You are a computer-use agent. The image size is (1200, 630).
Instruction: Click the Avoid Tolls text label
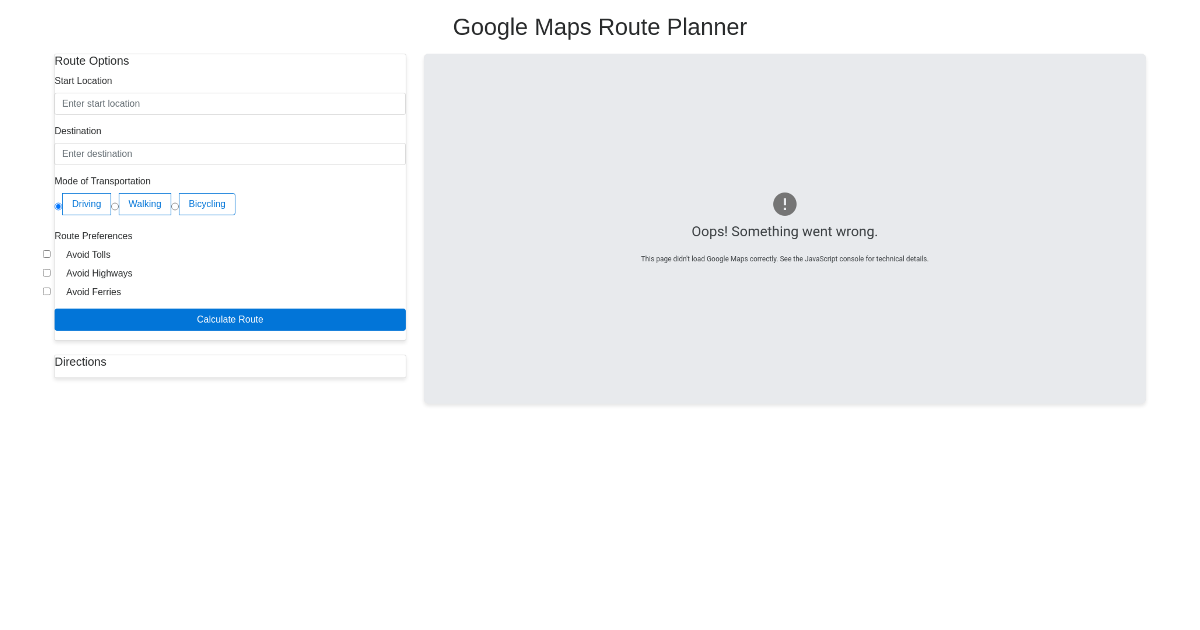[88, 255]
